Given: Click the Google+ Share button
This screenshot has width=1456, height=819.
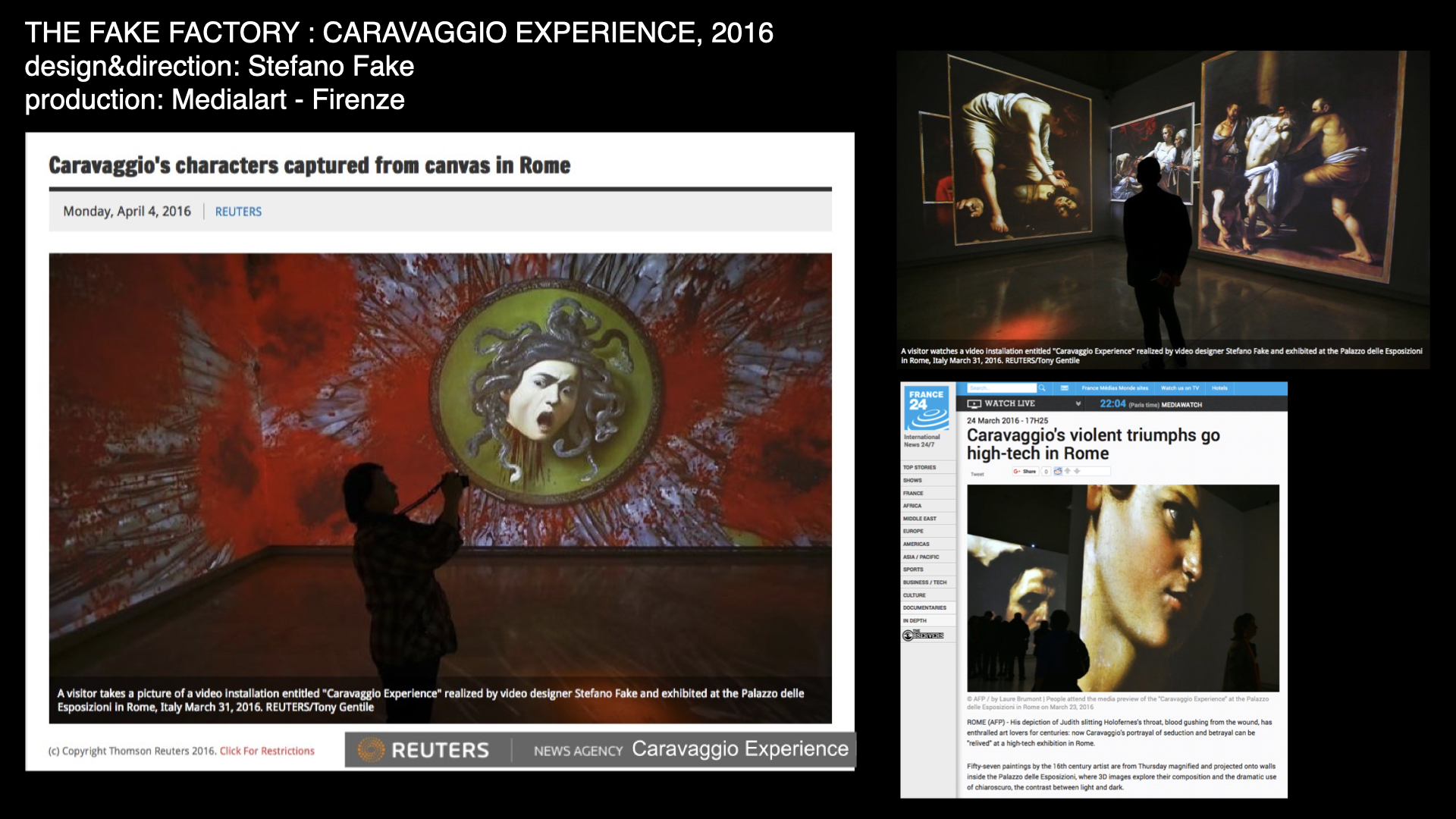Looking at the screenshot, I should [x=1025, y=472].
